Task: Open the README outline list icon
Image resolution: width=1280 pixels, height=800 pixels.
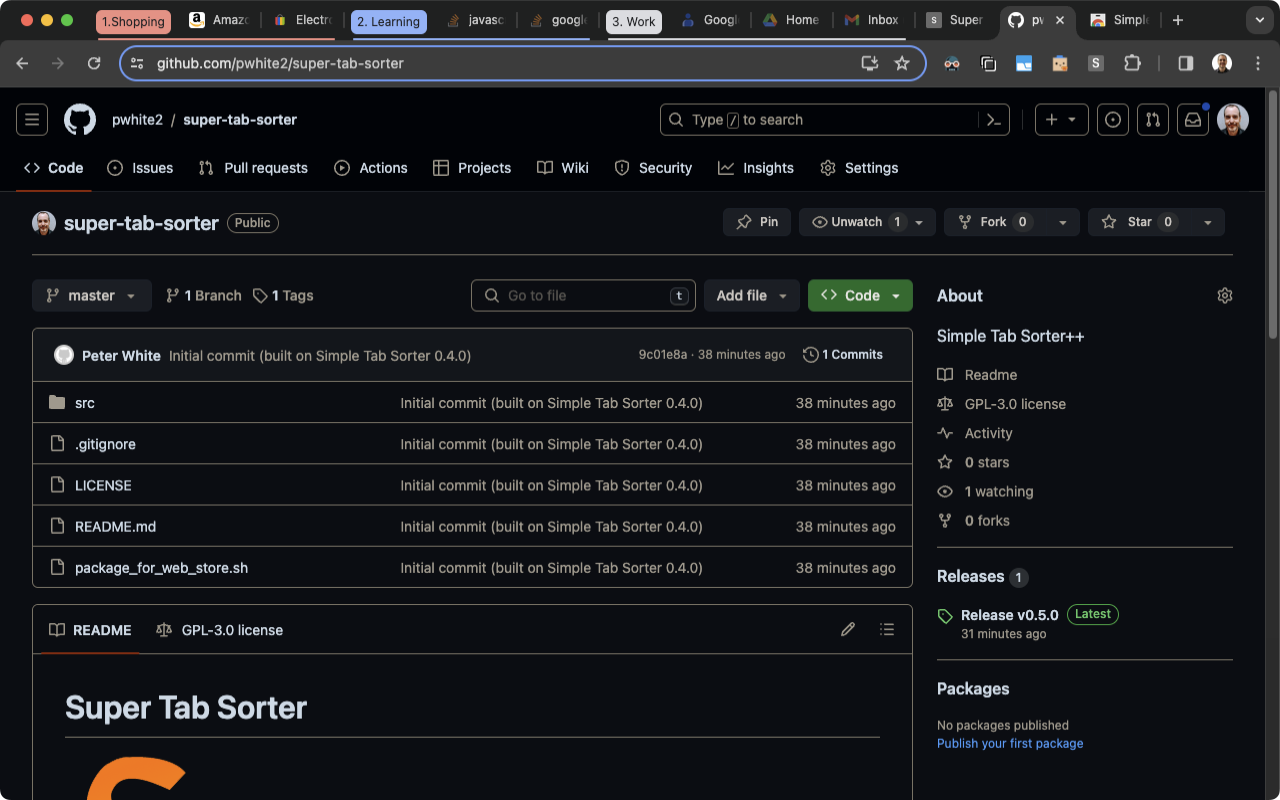Action: (886, 629)
